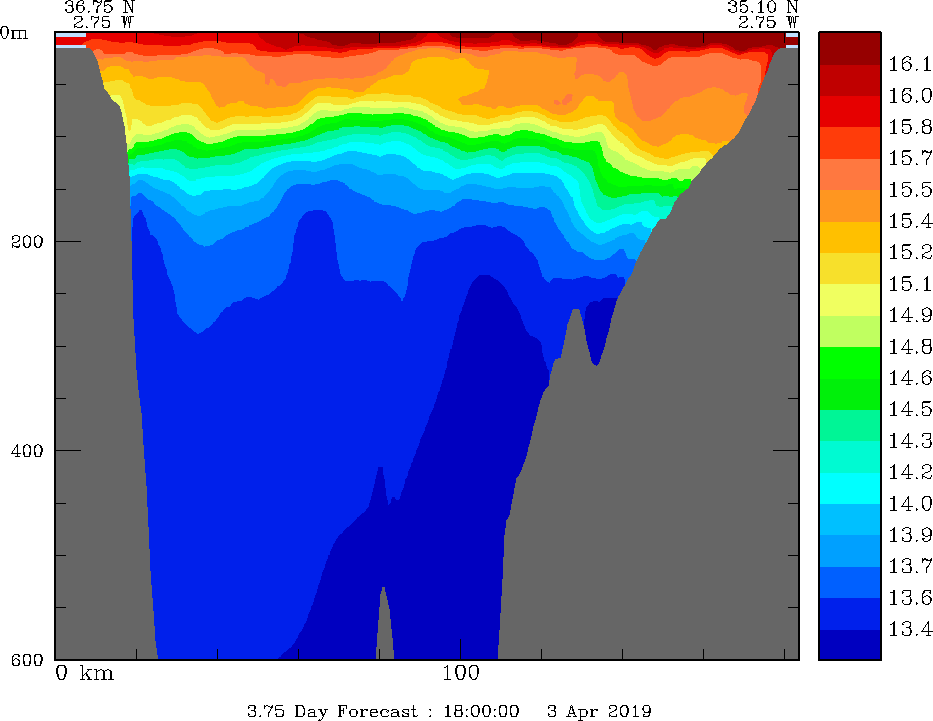933x721 pixels.
Task: Click the 14.9 colorbar value
Action: [x=910, y=315]
